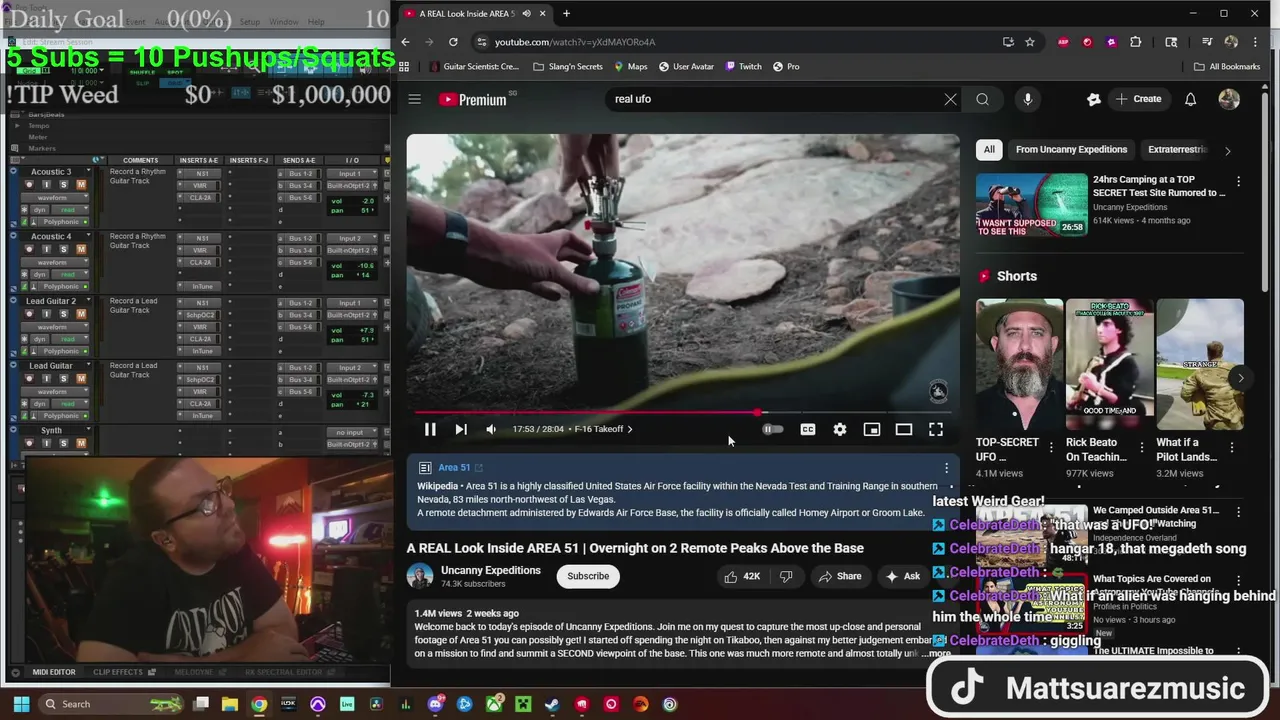The width and height of the screenshot is (1280, 720).
Task: Toggle the autoplay switch in player
Action: pyautogui.click(x=773, y=429)
